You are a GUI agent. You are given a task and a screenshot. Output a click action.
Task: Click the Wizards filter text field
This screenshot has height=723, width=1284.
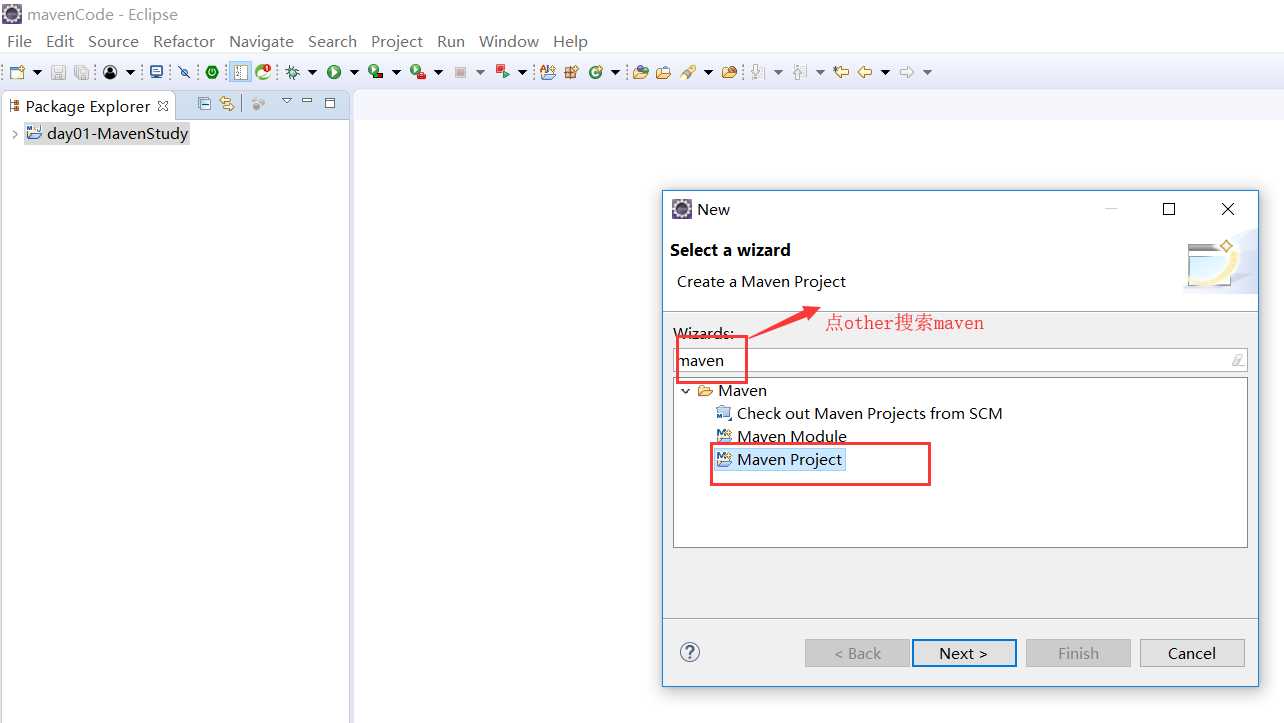pos(960,360)
